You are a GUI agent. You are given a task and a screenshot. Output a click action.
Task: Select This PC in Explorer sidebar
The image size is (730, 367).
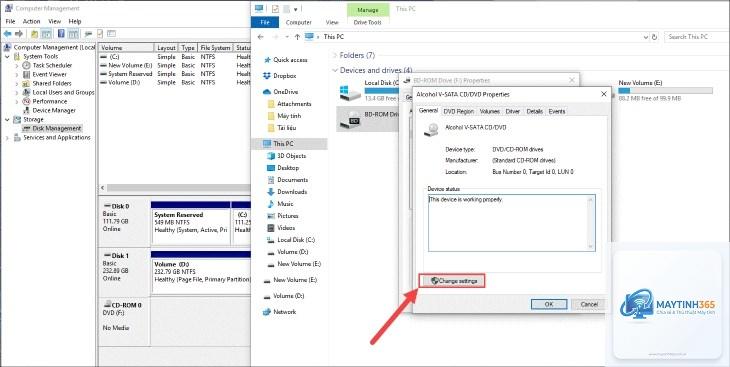(290, 144)
